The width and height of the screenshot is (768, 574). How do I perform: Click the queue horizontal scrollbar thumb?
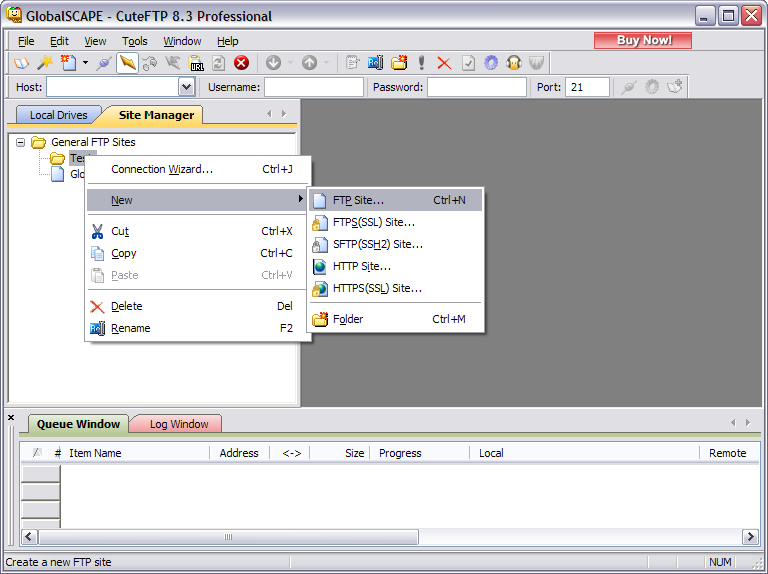pos(228,537)
